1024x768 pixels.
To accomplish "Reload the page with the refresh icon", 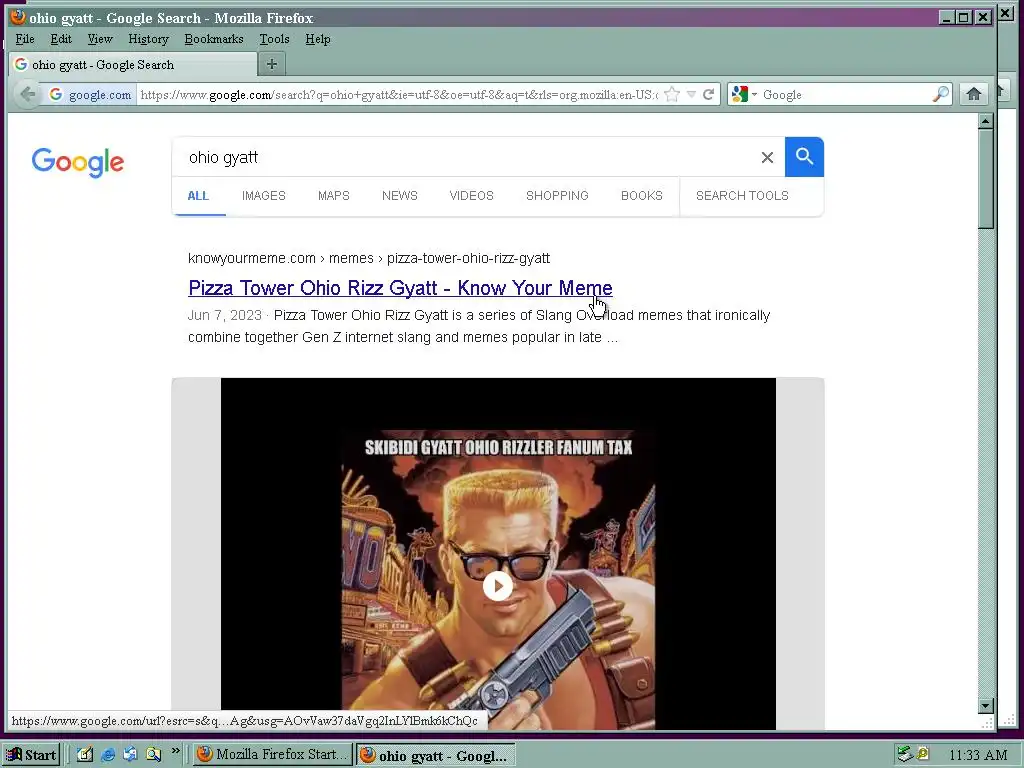I will coord(709,95).
